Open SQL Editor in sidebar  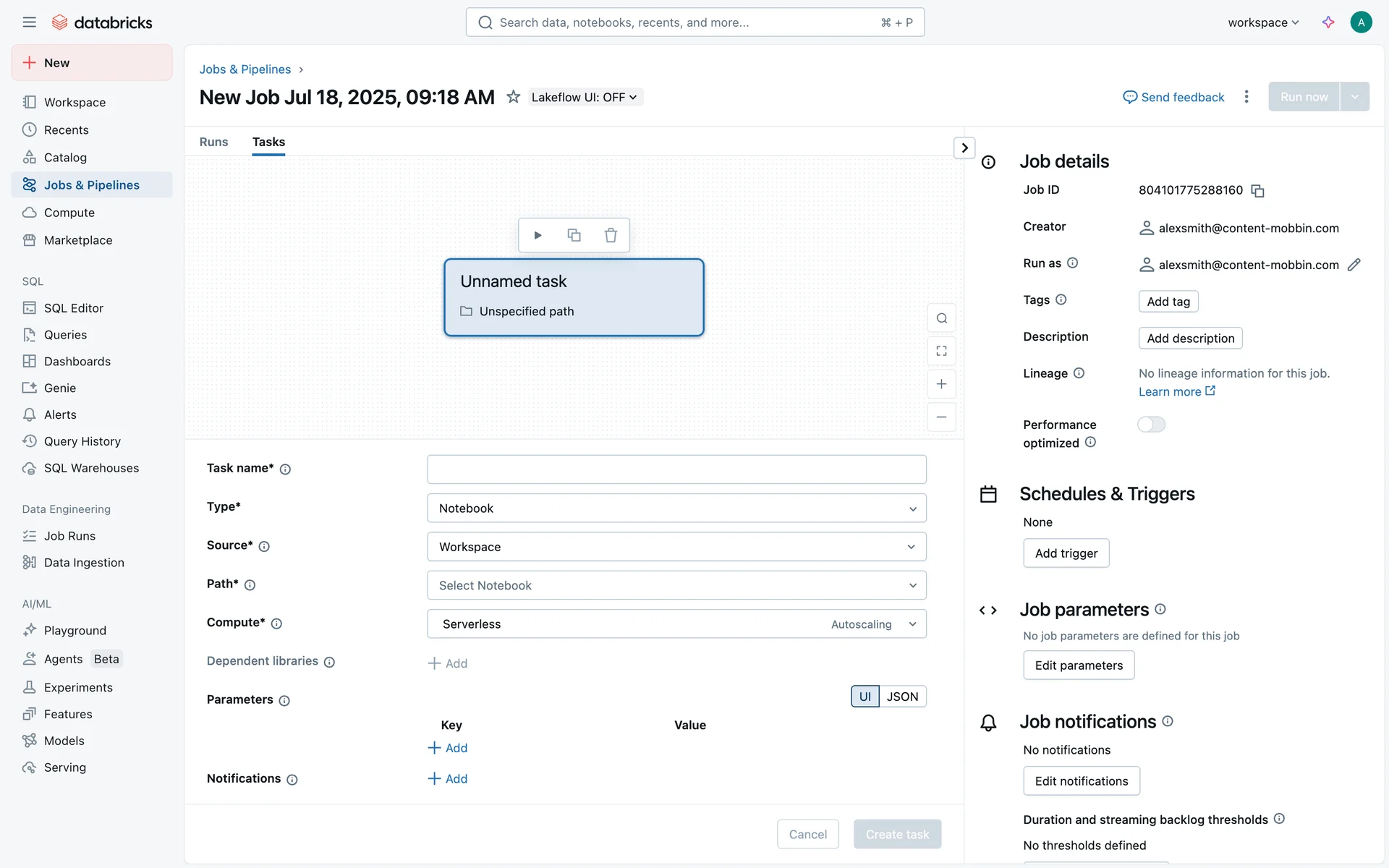[73, 308]
